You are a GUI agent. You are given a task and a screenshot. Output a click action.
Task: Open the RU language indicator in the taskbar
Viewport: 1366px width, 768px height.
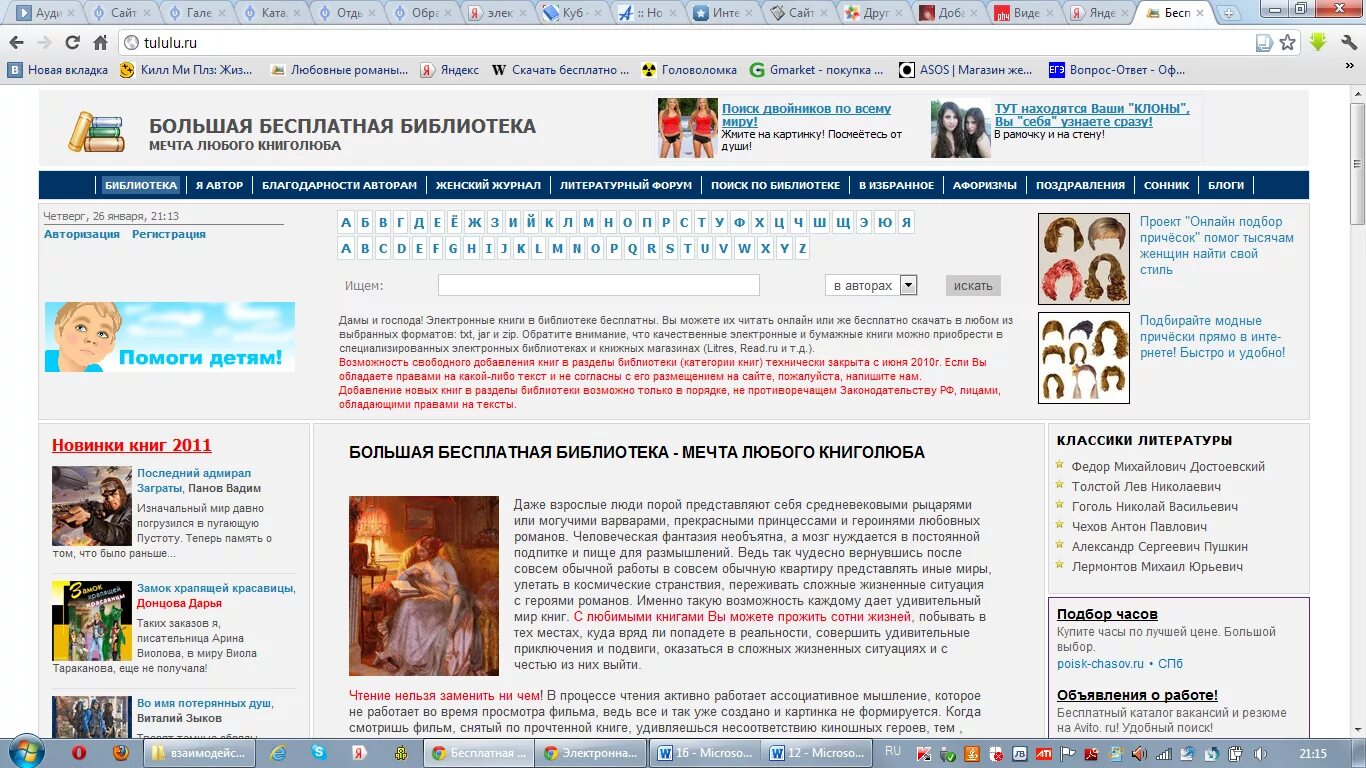(x=892, y=751)
